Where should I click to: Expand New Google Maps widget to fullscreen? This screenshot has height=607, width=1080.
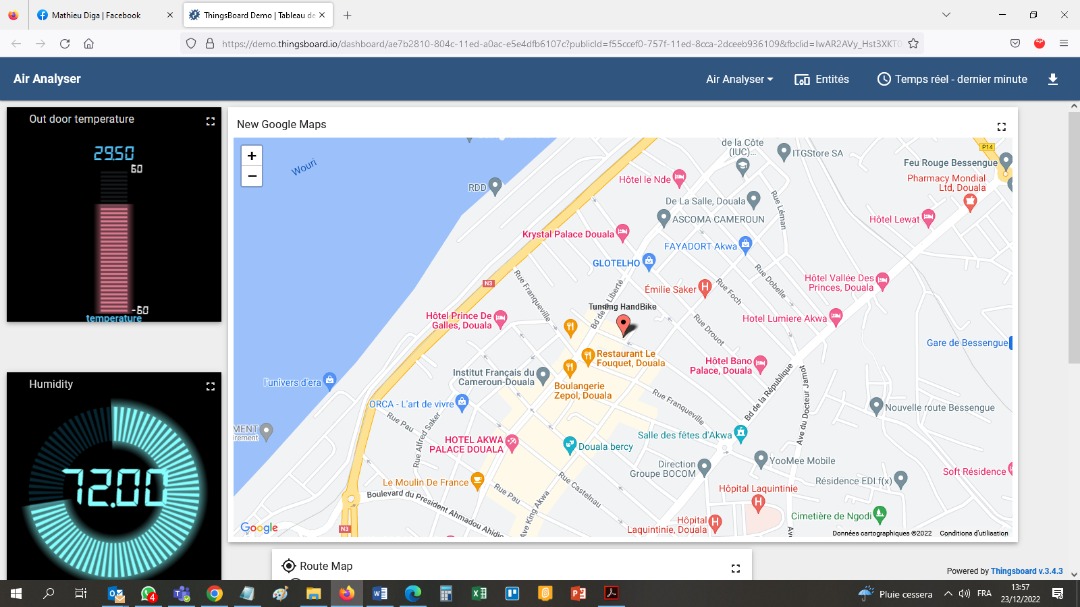pos(1001,127)
